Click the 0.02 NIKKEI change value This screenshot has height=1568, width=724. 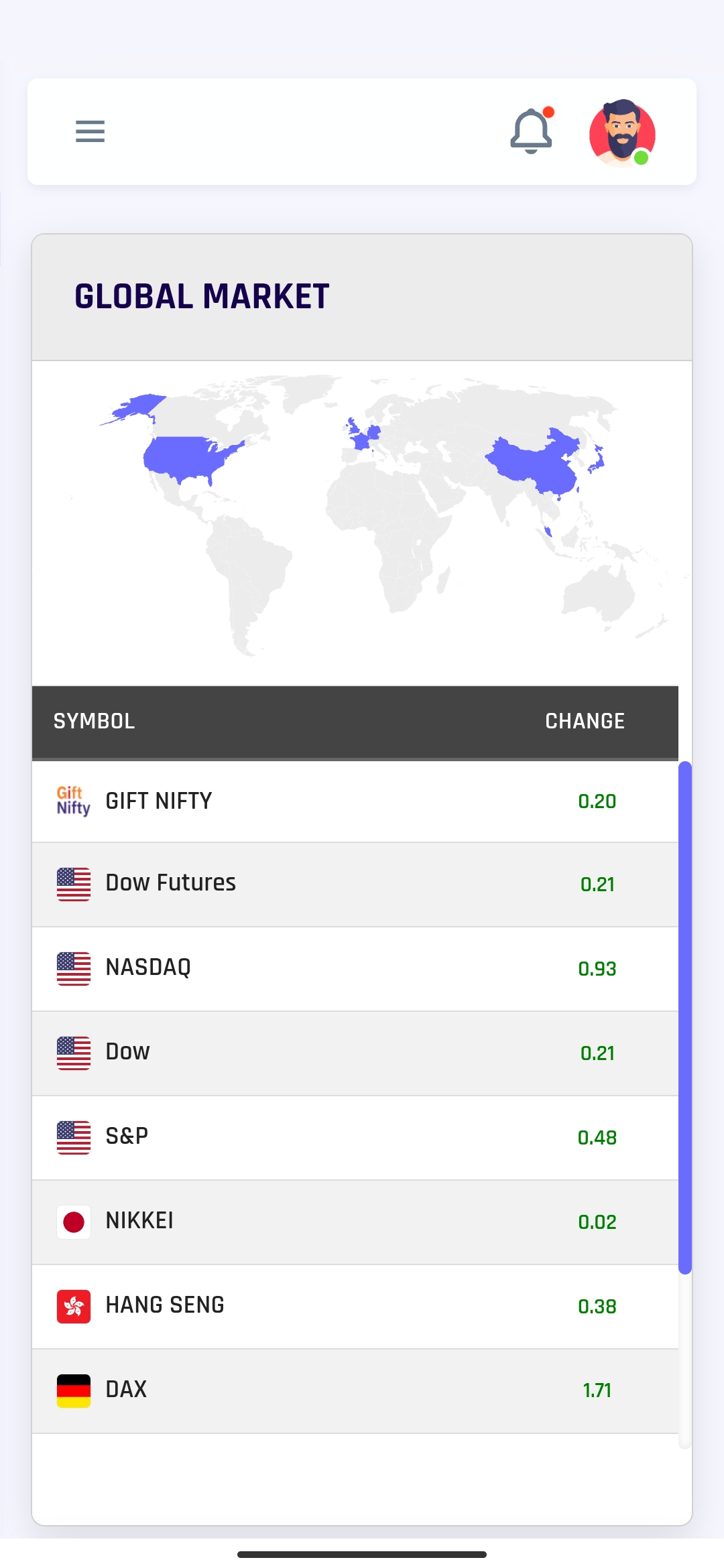(x=597, y=1222)
